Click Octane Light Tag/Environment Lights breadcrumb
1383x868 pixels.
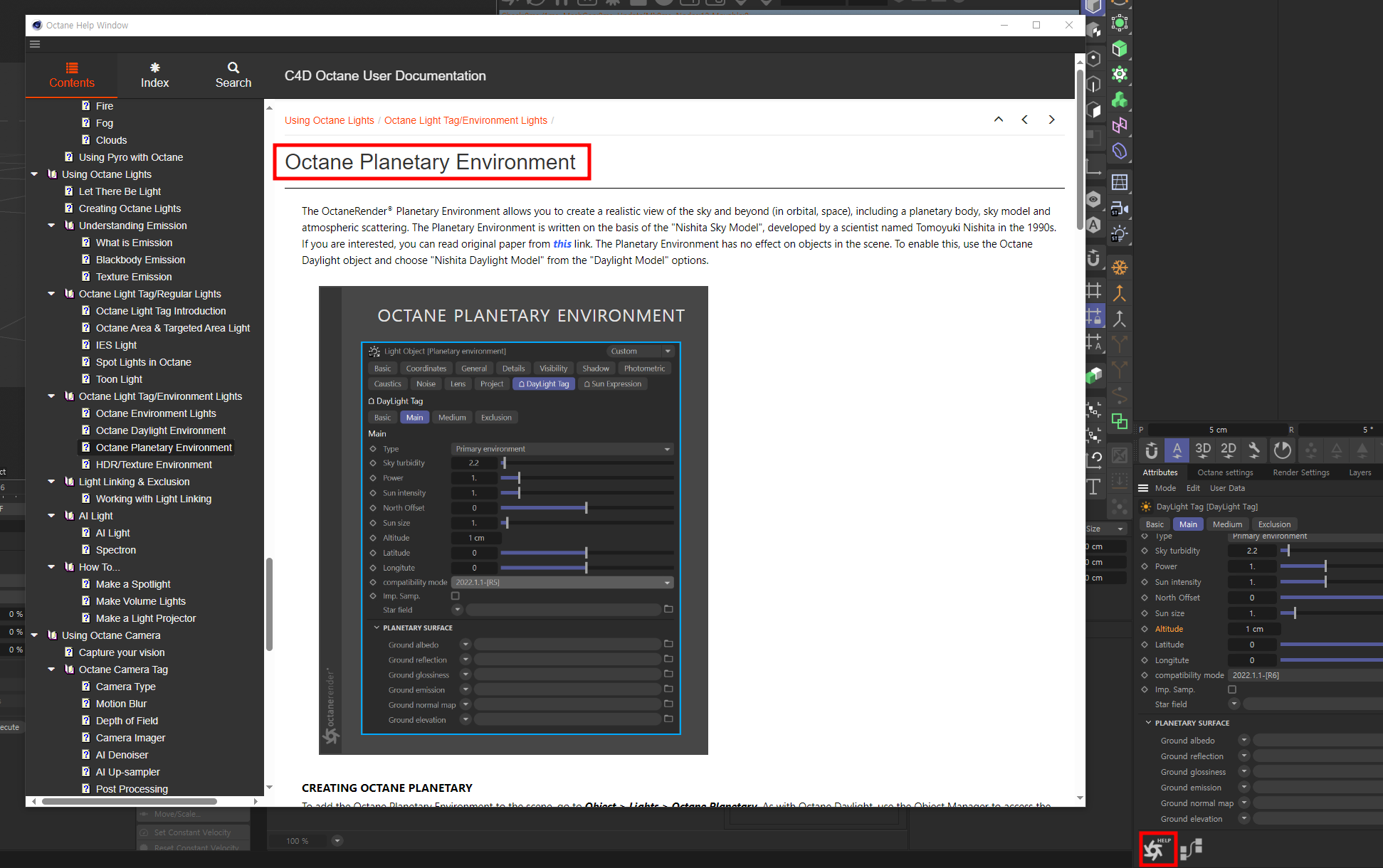click(x=466, y=120)
